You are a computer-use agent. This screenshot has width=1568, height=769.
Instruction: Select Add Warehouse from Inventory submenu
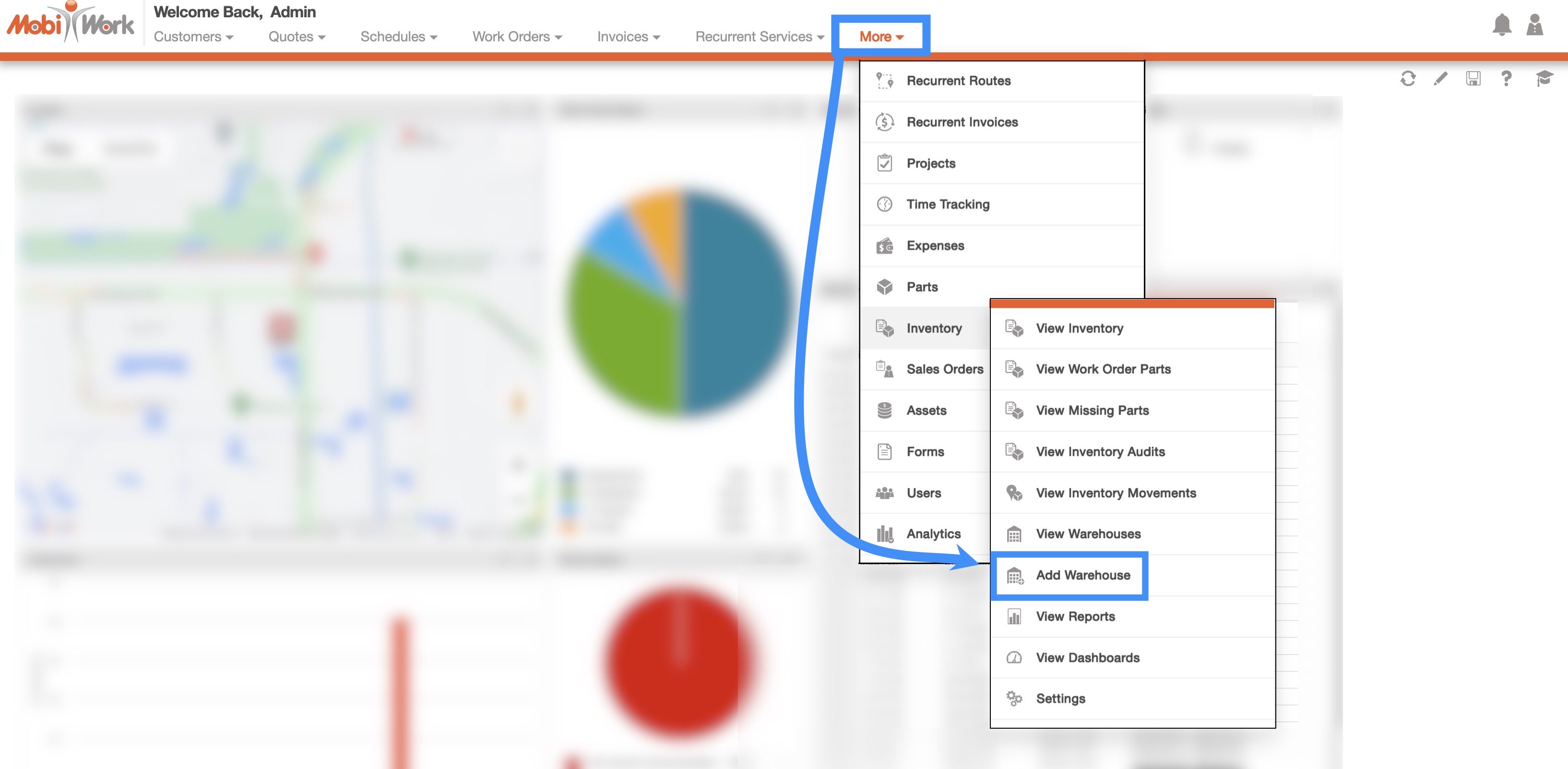pyautogui.click(x=1082, y=576)
